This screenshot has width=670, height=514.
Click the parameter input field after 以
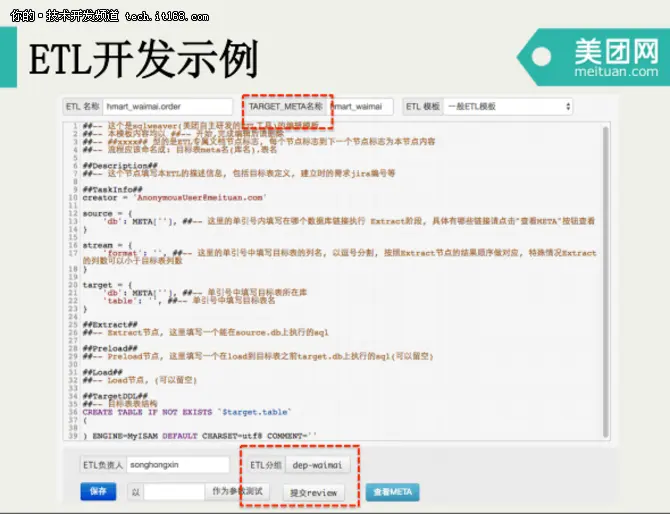(x=174, y=492)
